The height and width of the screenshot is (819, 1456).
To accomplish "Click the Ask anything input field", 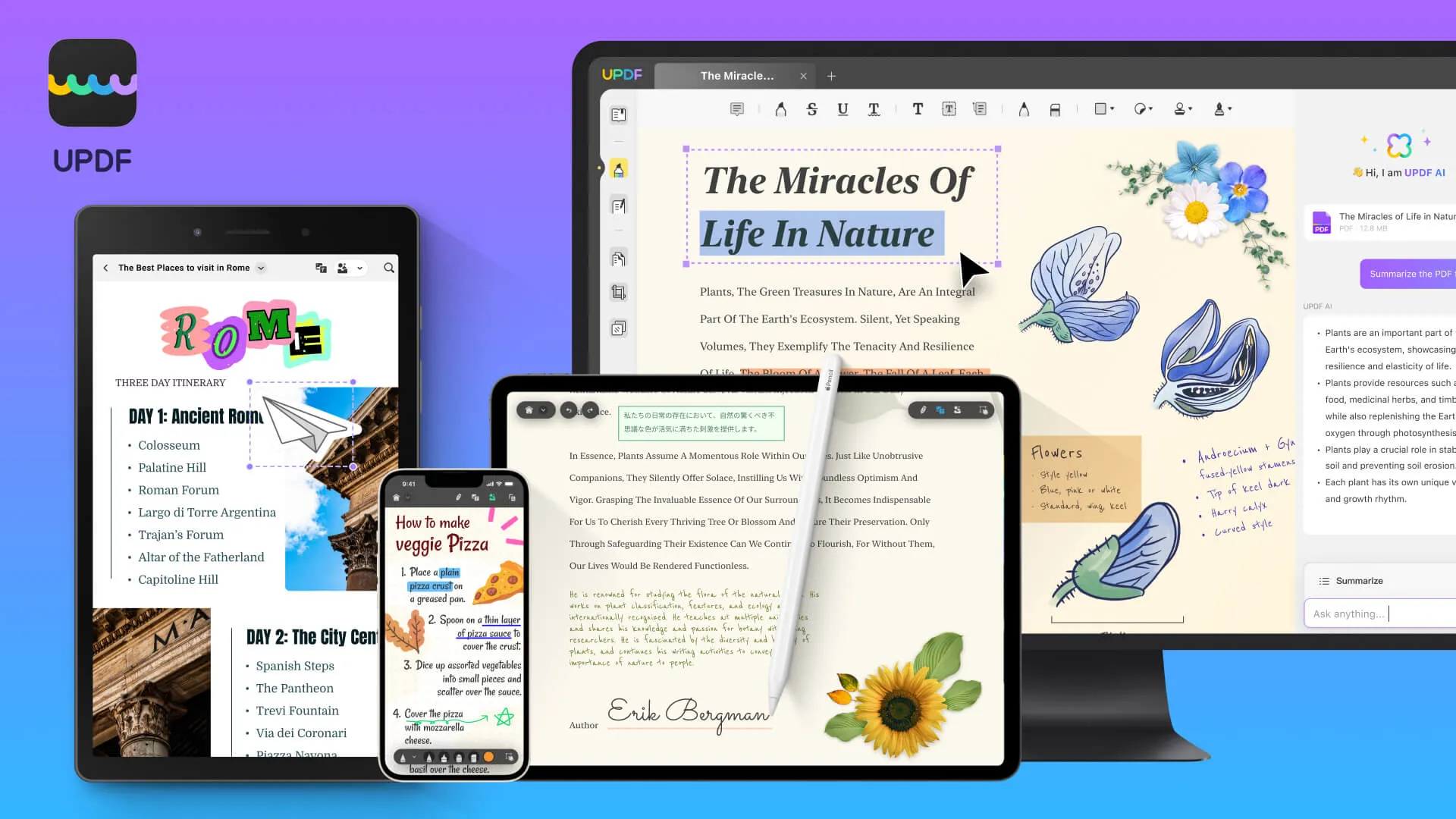I will tap(1384, 613).
